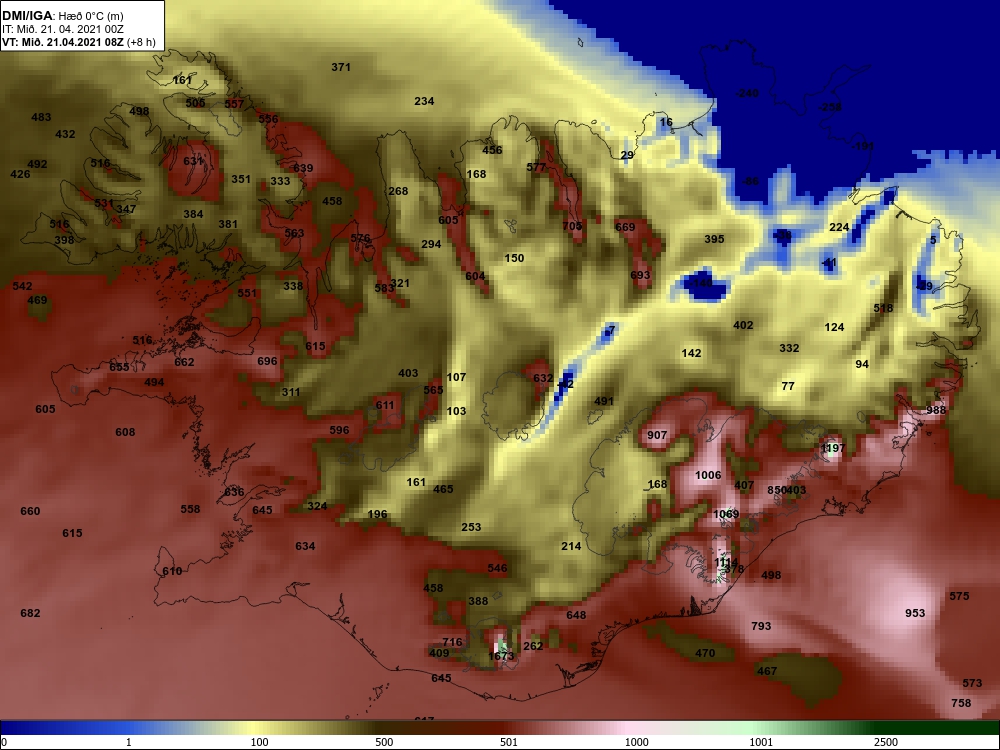Click the pale yellow color scale section near 100
Viewport: 1000px width, 750px height.
point(255,728)
